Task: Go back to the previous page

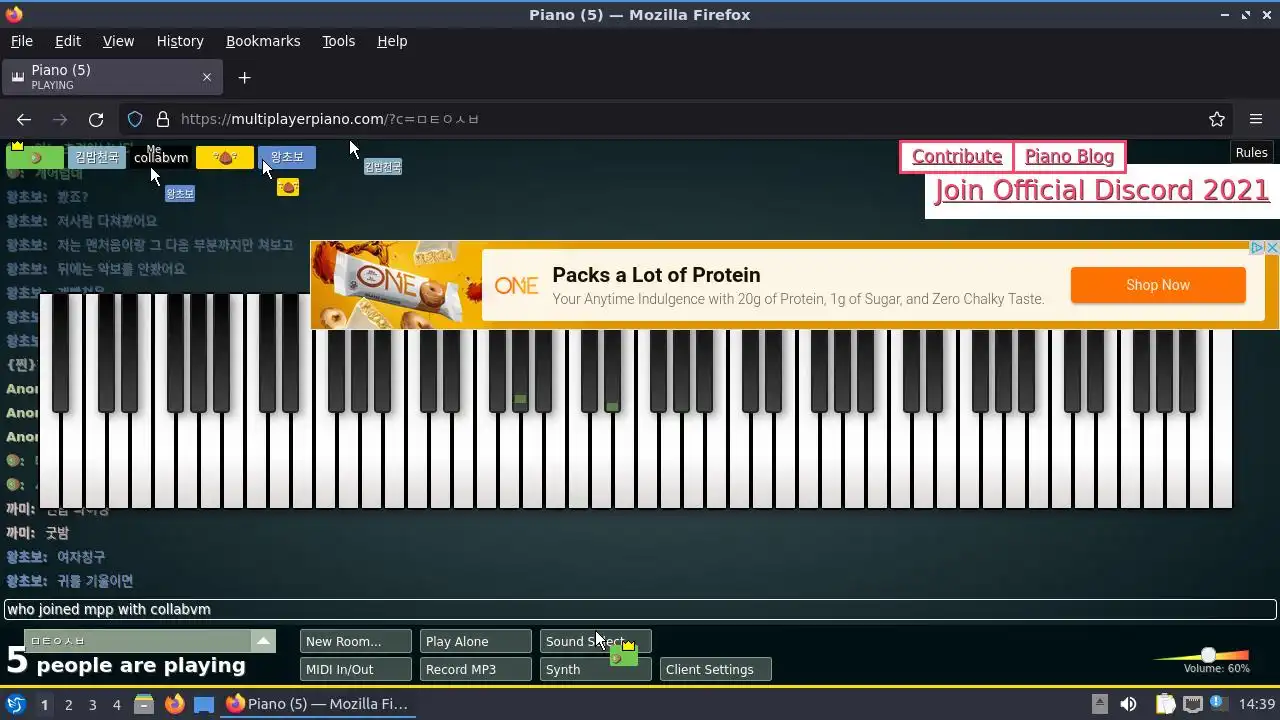Action: pyautogui.click(x=24, y=119)
